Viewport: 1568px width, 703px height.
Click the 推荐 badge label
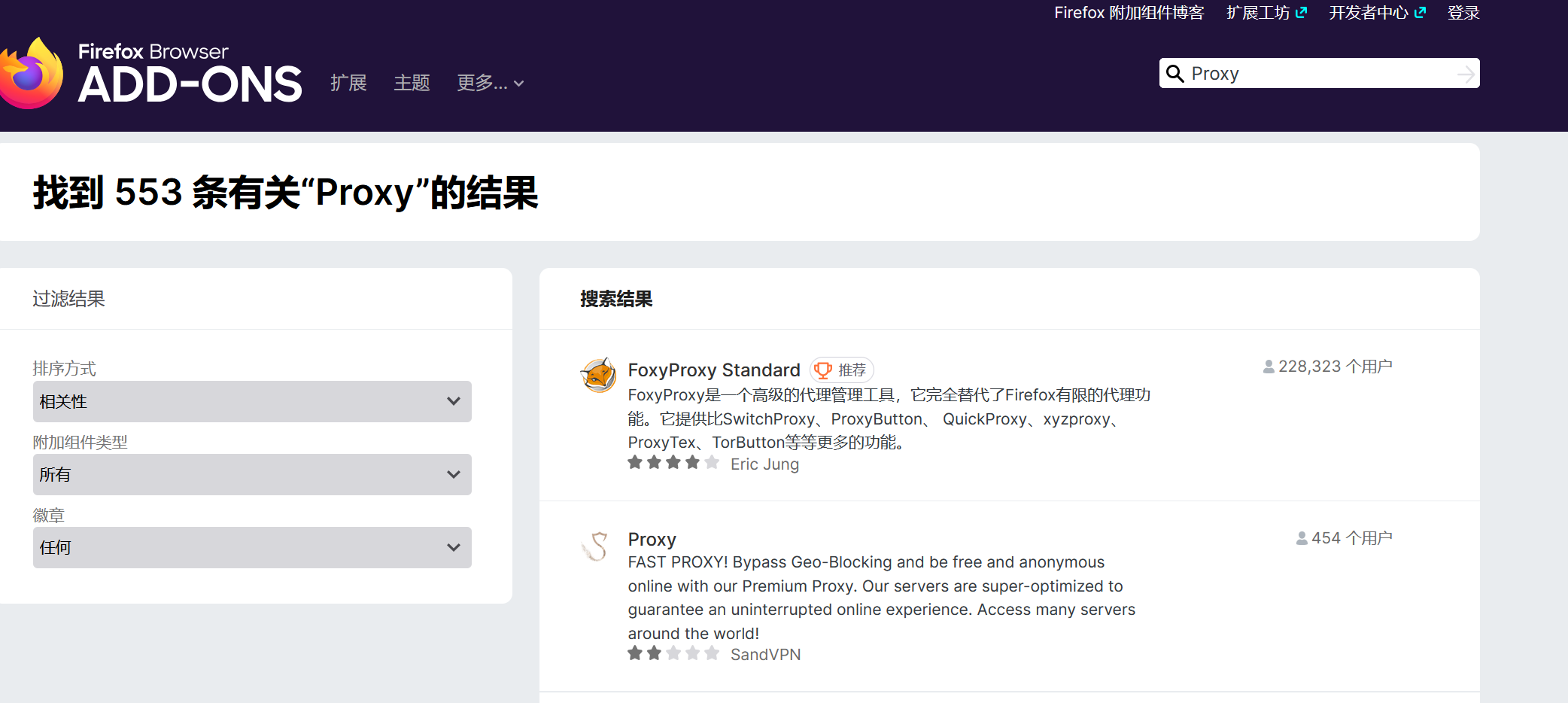[x=852, y=370]
